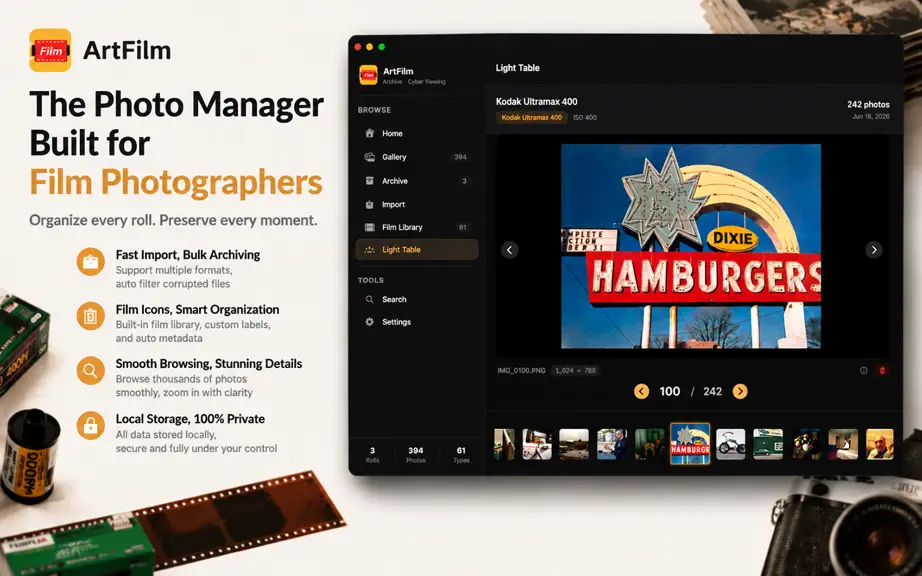The height and width of the screenshot is (576, 922).
Task: Click the Kodak Ultramax 400 roll title
Action: point(536,101)
